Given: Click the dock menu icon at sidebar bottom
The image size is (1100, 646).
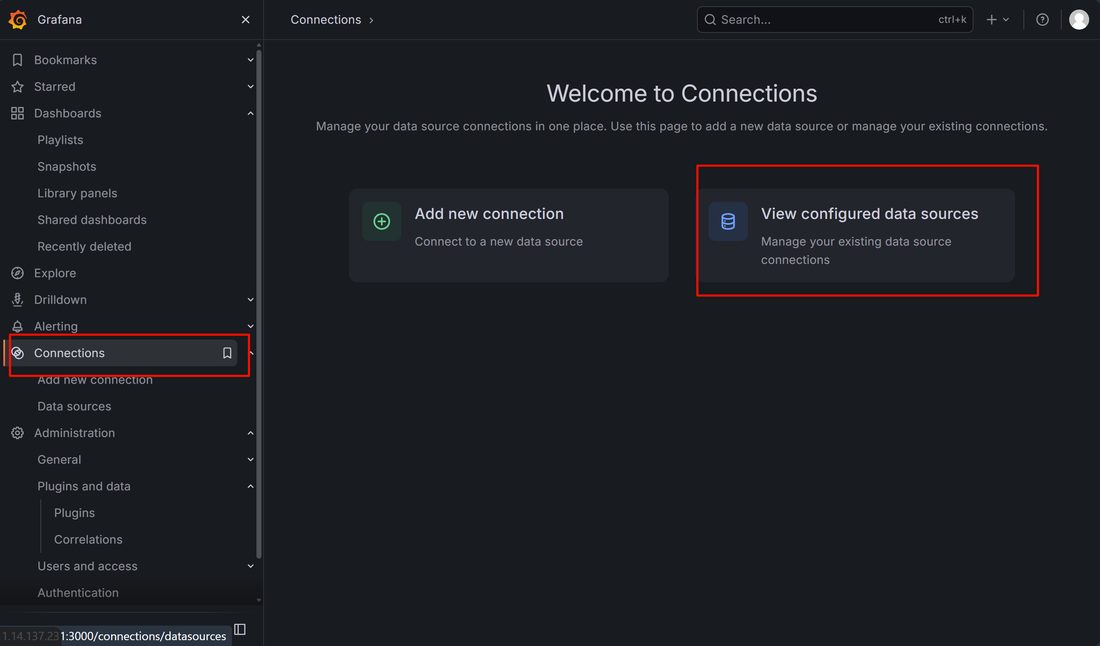Looking at the screenshot, I should pyautogui.click(x=240, y=629).
